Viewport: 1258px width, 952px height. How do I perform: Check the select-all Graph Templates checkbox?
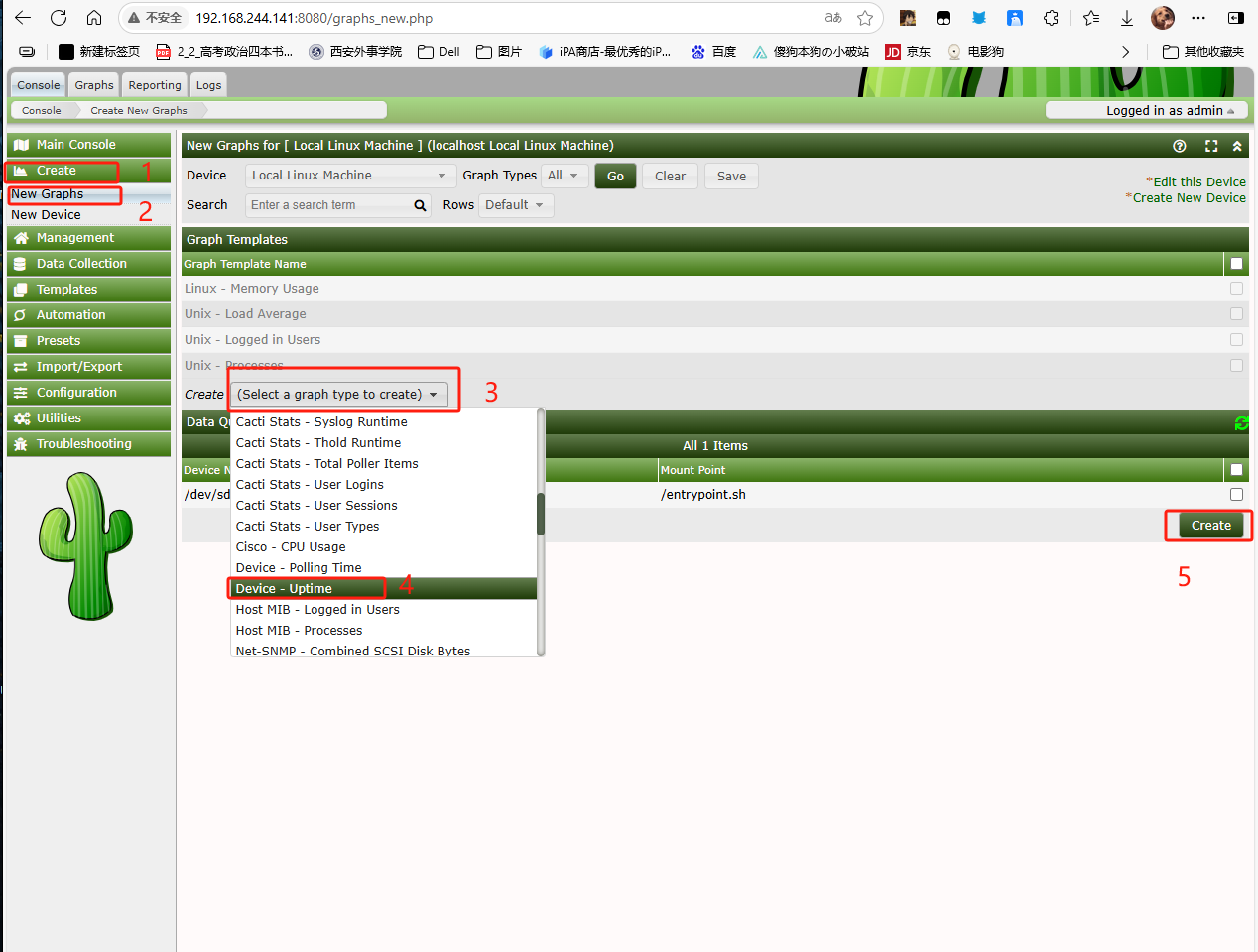point(1236,264)
